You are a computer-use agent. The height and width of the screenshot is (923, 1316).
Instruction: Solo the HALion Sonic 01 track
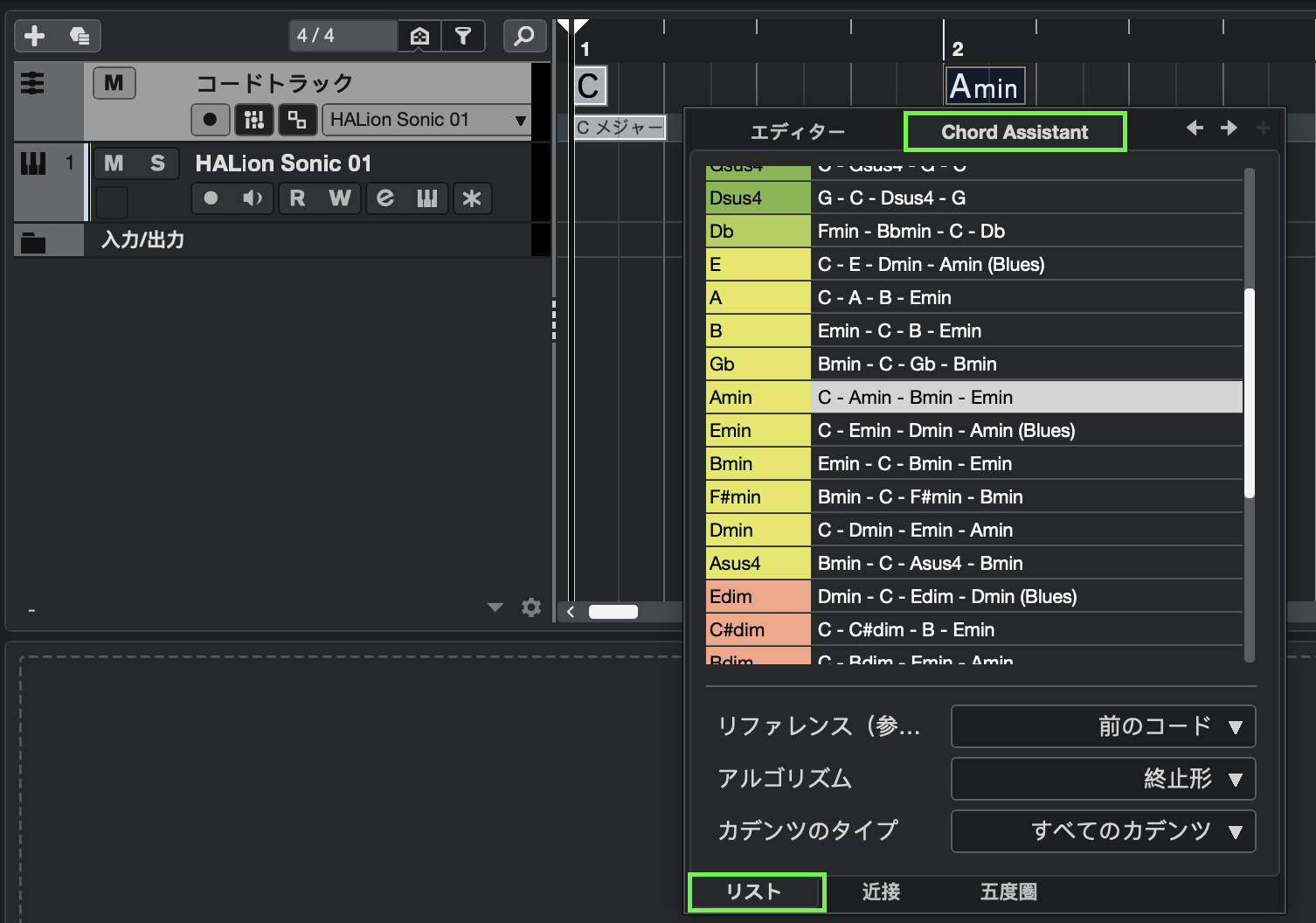(157, 163)
